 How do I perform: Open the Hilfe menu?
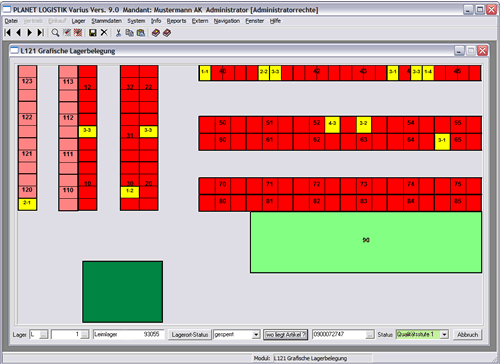[275, 21]
